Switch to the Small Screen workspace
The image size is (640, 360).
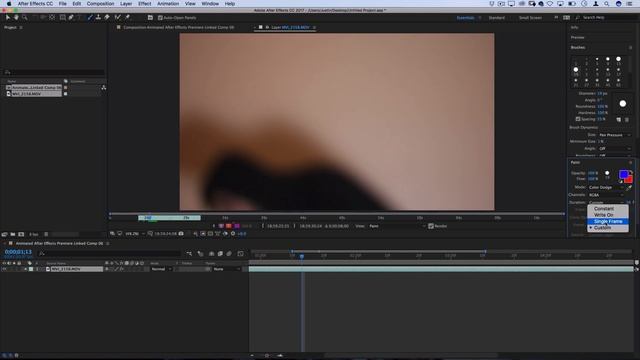(x=530, y=18)
